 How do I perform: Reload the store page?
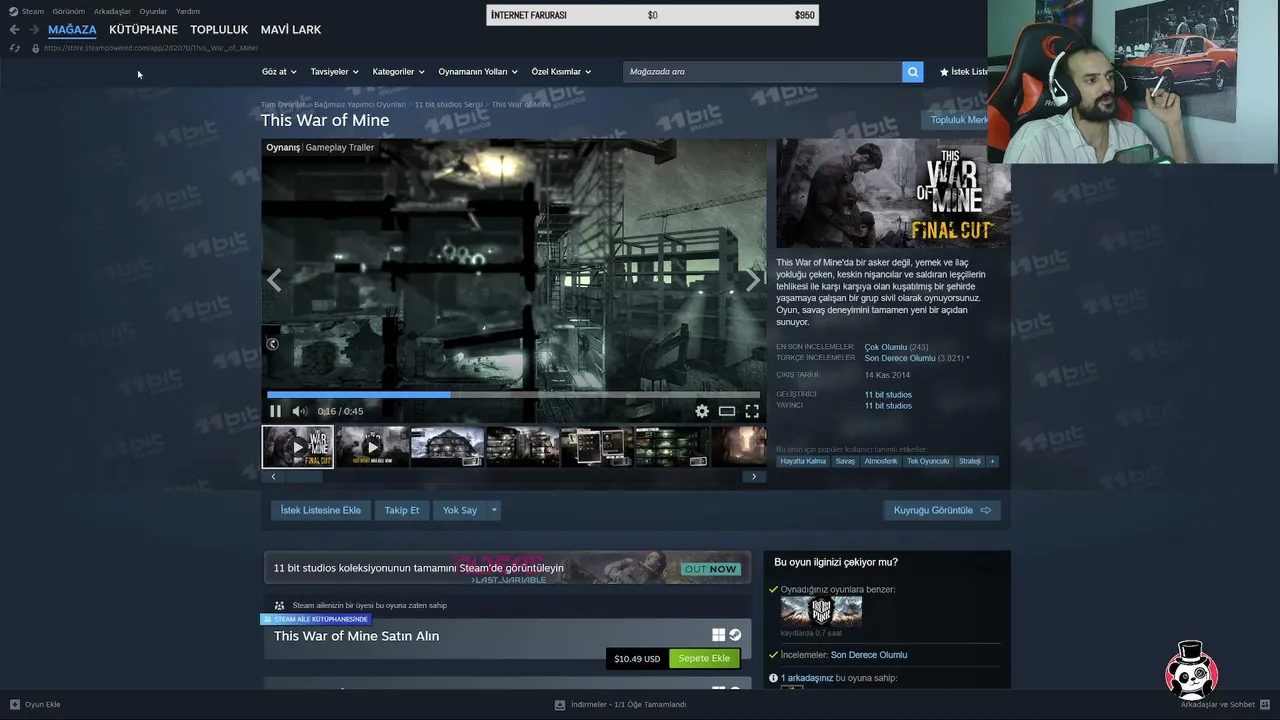pyautogui.click(x=14, y=48)
